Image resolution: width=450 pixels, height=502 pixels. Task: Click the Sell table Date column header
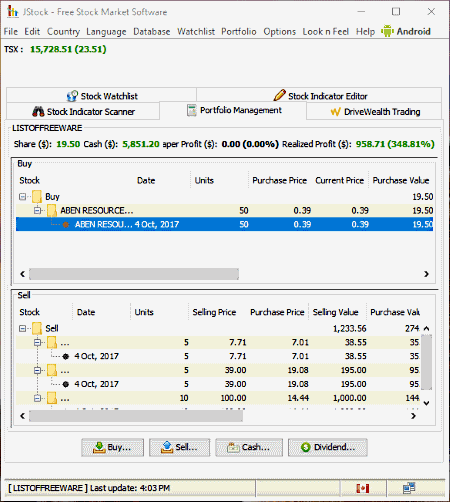point(101,312)
